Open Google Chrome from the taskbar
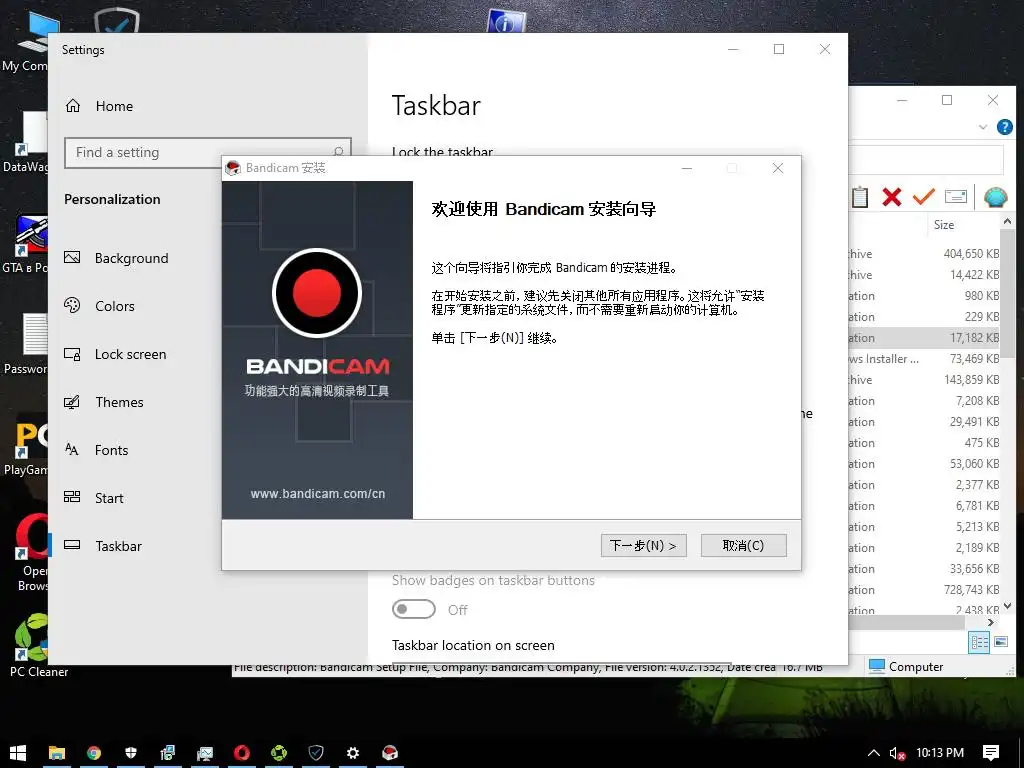This screenshot has height=768, width=1024. (94, 753)
